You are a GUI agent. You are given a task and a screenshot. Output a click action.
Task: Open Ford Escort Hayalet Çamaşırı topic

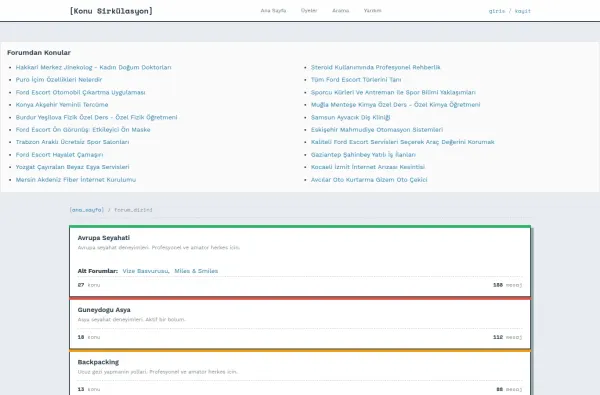(x=59, y=155)
